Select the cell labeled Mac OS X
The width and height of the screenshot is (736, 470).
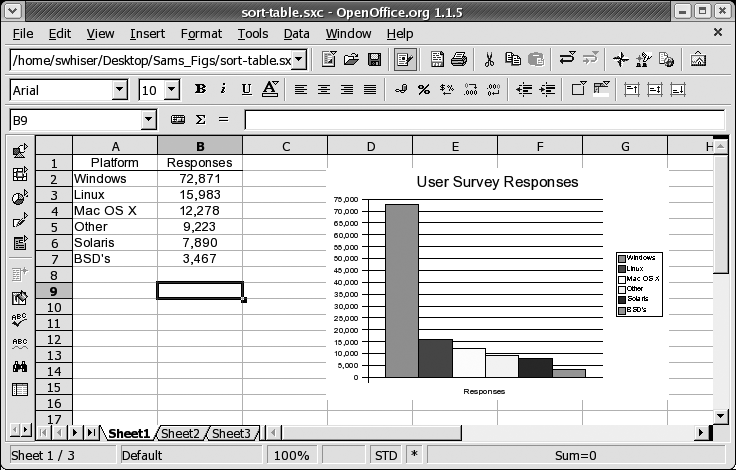click(115, 211)
